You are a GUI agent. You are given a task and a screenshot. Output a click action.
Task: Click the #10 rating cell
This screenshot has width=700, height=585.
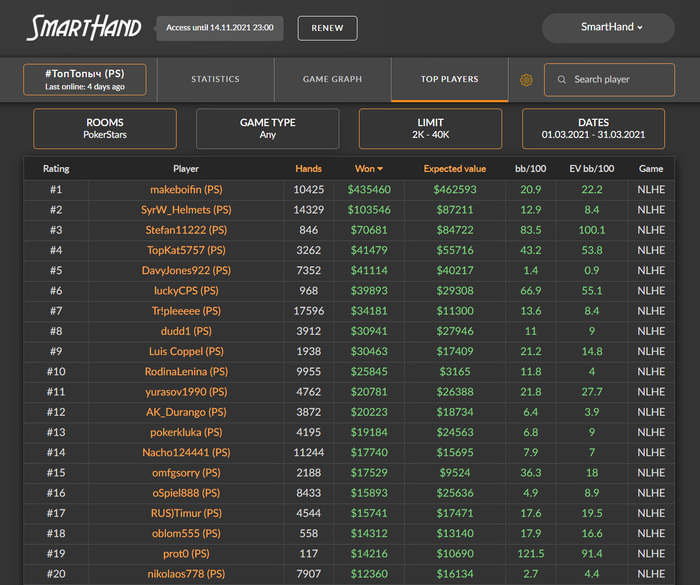tap(56, 372)
